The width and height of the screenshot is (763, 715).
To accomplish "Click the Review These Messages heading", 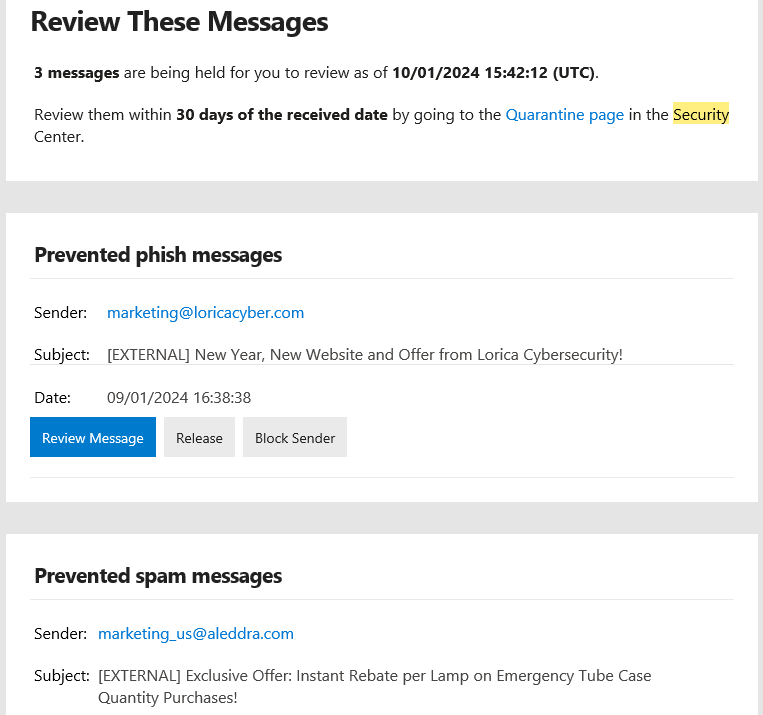I will click(179, 22).
